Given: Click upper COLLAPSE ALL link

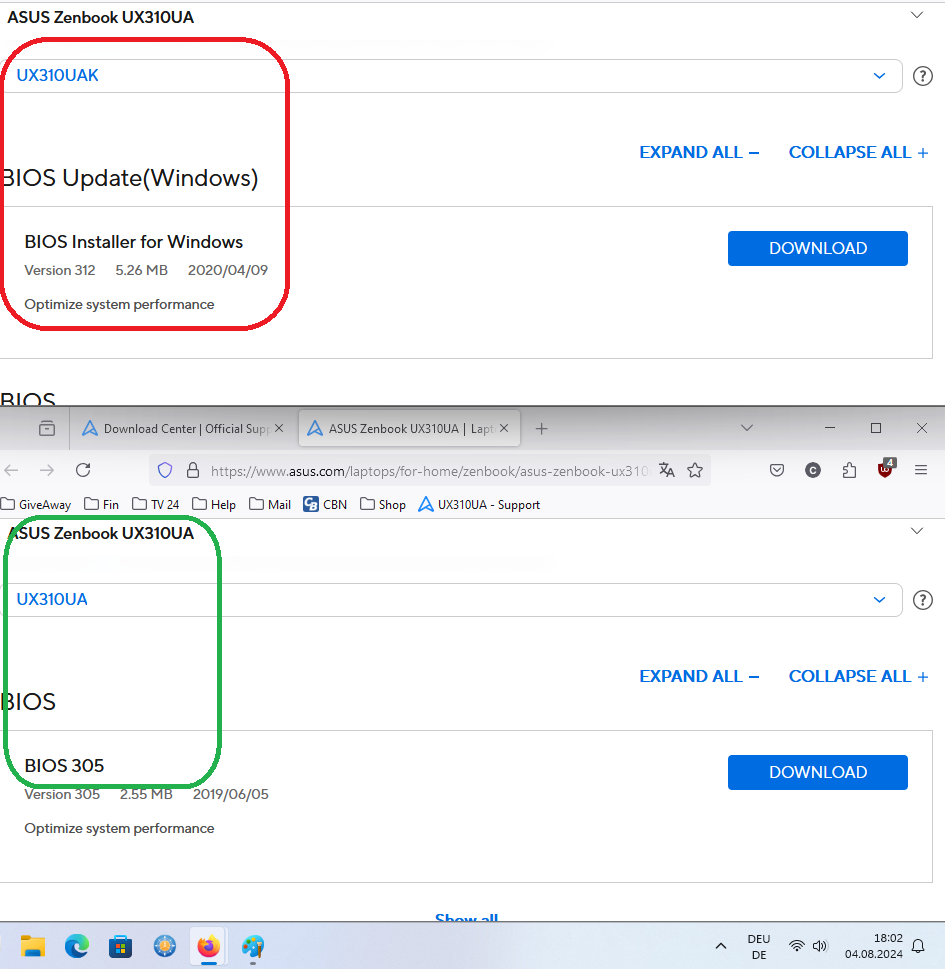Looking at the screenshot, I should (858, 152).
